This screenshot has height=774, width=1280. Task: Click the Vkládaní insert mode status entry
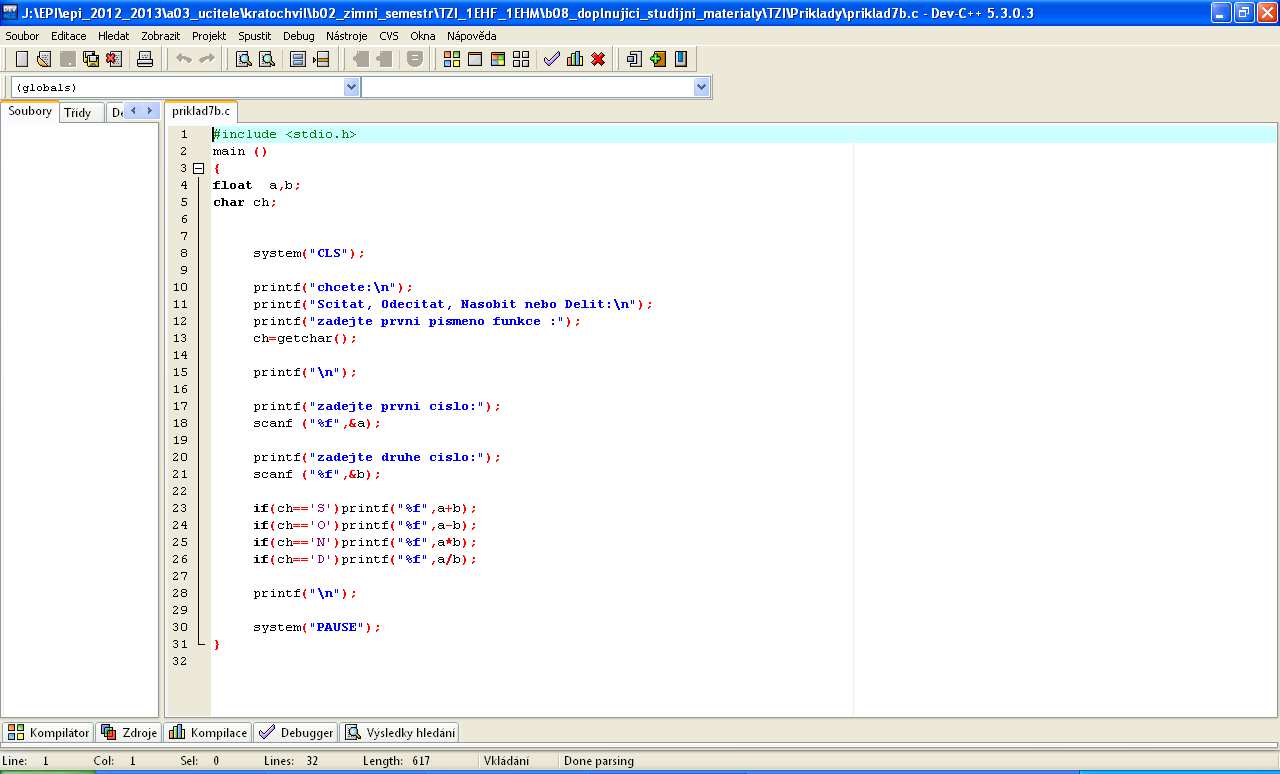506,761
